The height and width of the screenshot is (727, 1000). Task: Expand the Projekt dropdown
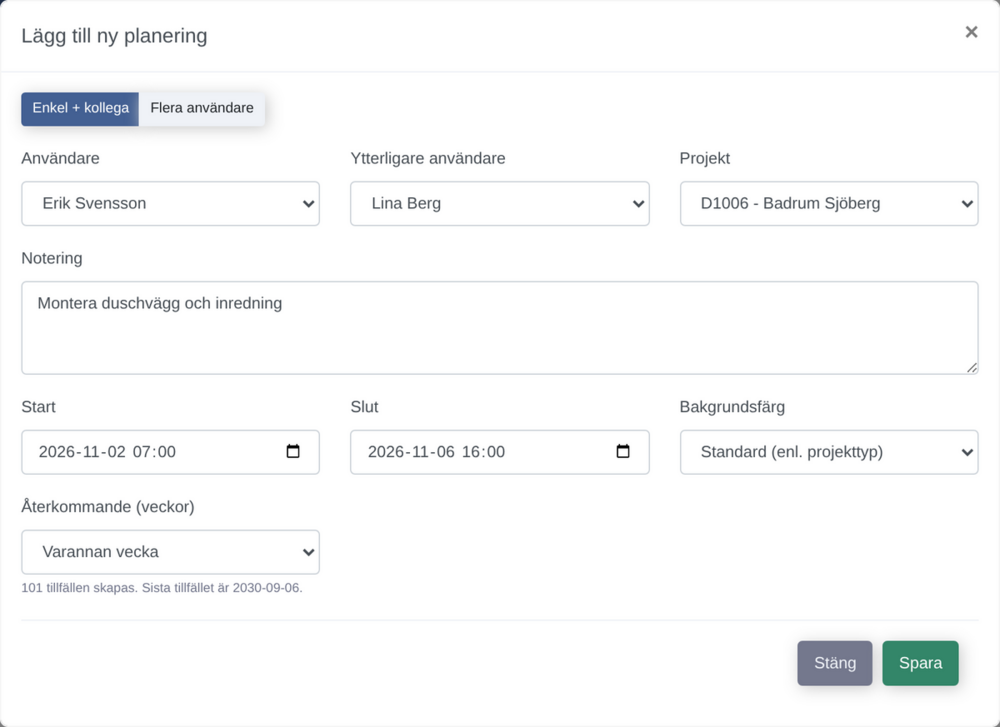[828, 203]
